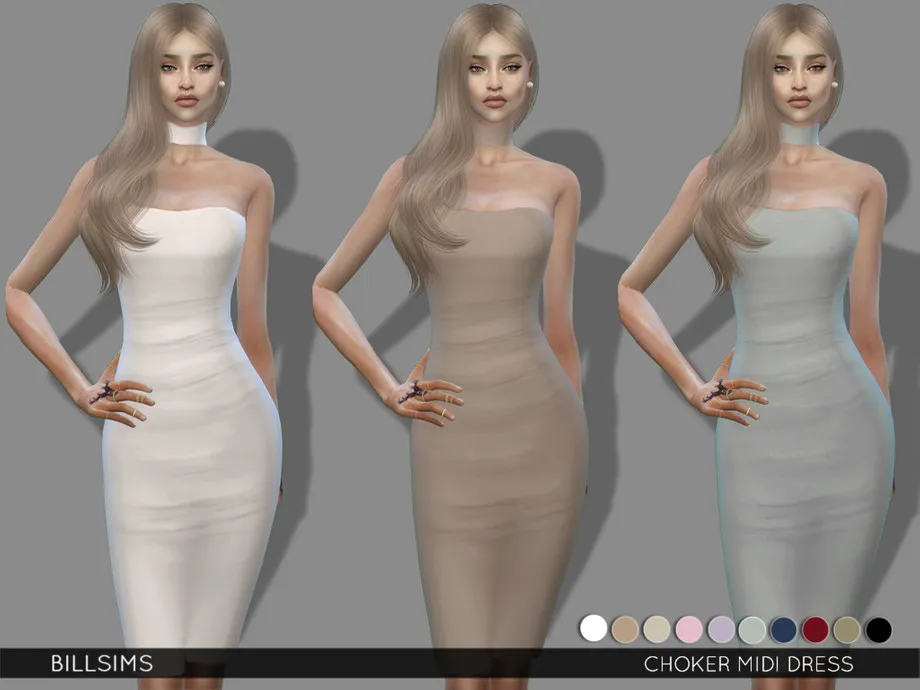Click the choker on the left model

pyautogui.click(x=188, y=135)
